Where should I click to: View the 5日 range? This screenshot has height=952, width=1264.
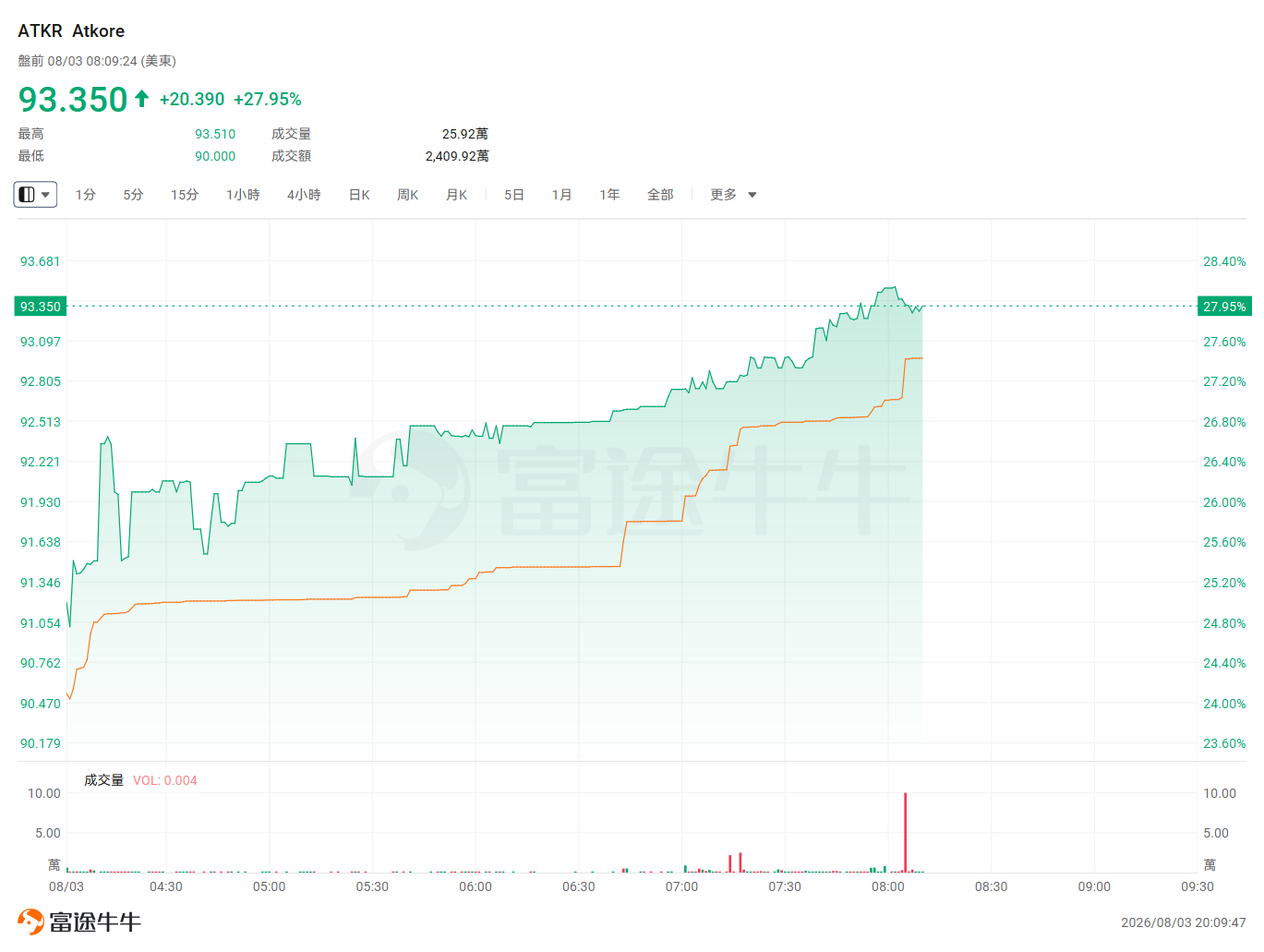(514, 195)
